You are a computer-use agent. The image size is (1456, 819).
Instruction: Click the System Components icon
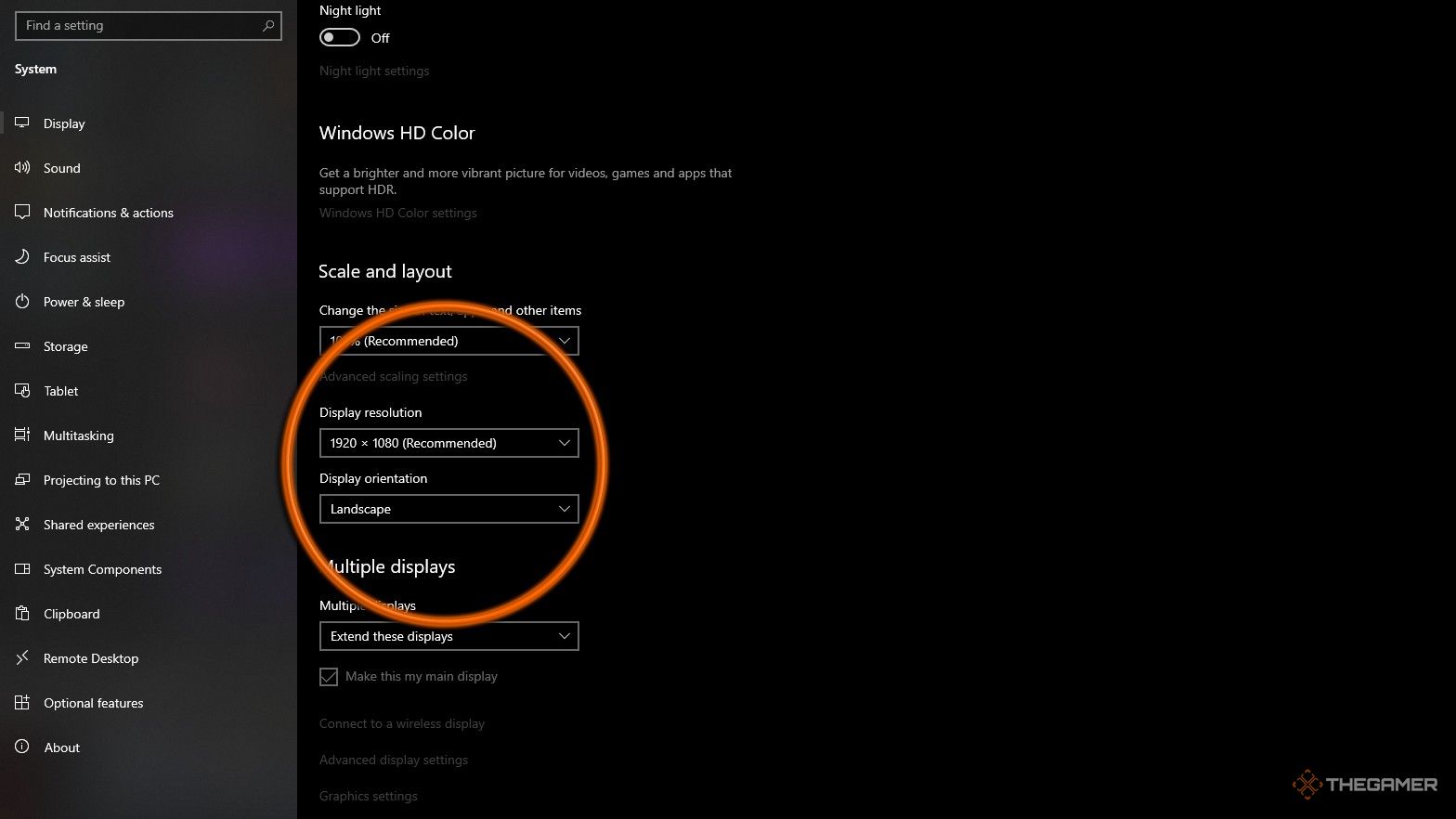[22, 568]
